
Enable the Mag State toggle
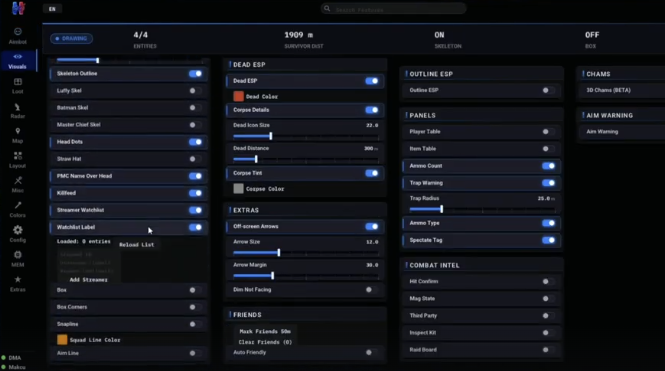548,298
